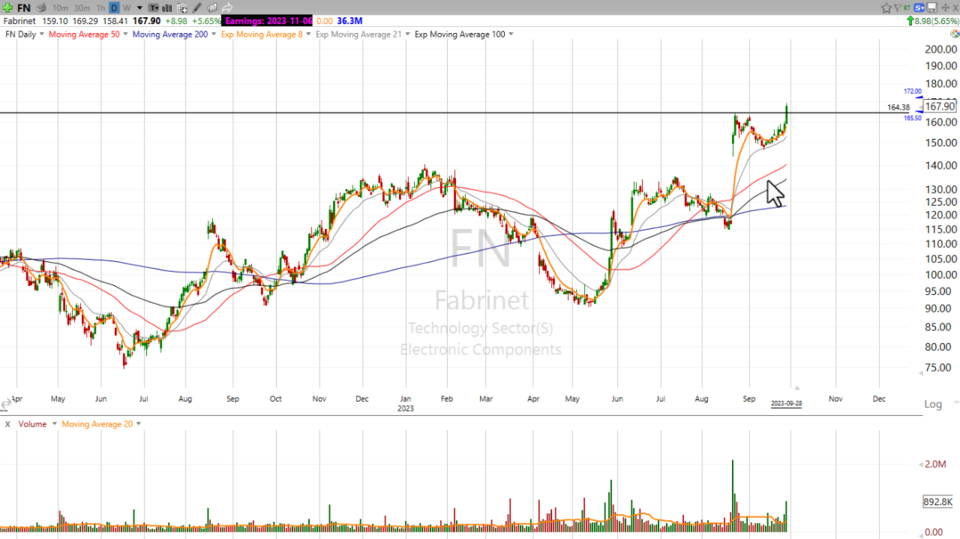Open the Volume indicator dropdown

coord(54,424)
